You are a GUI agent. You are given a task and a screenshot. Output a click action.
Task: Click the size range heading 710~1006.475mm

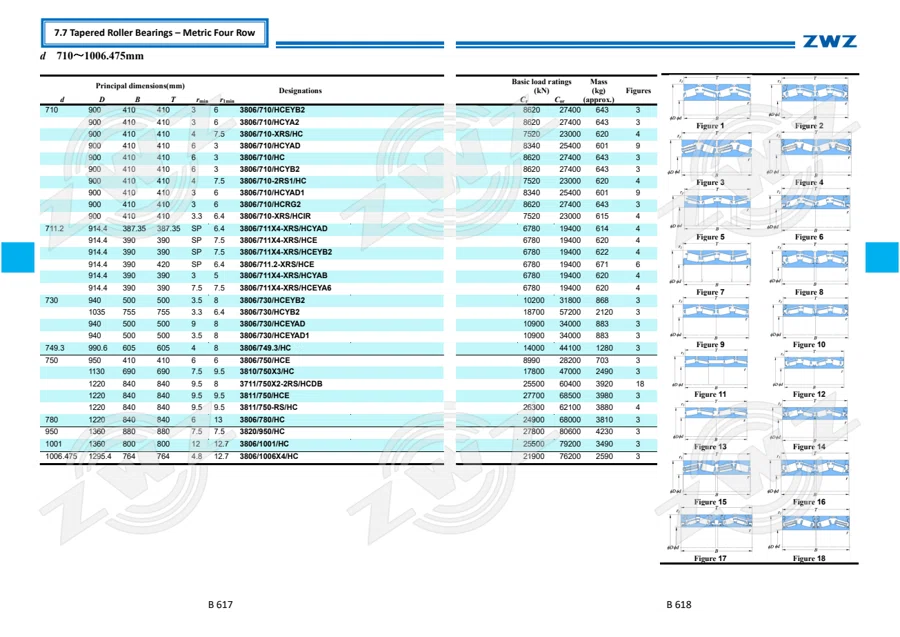pyautogui.click(x=100, y=56)
